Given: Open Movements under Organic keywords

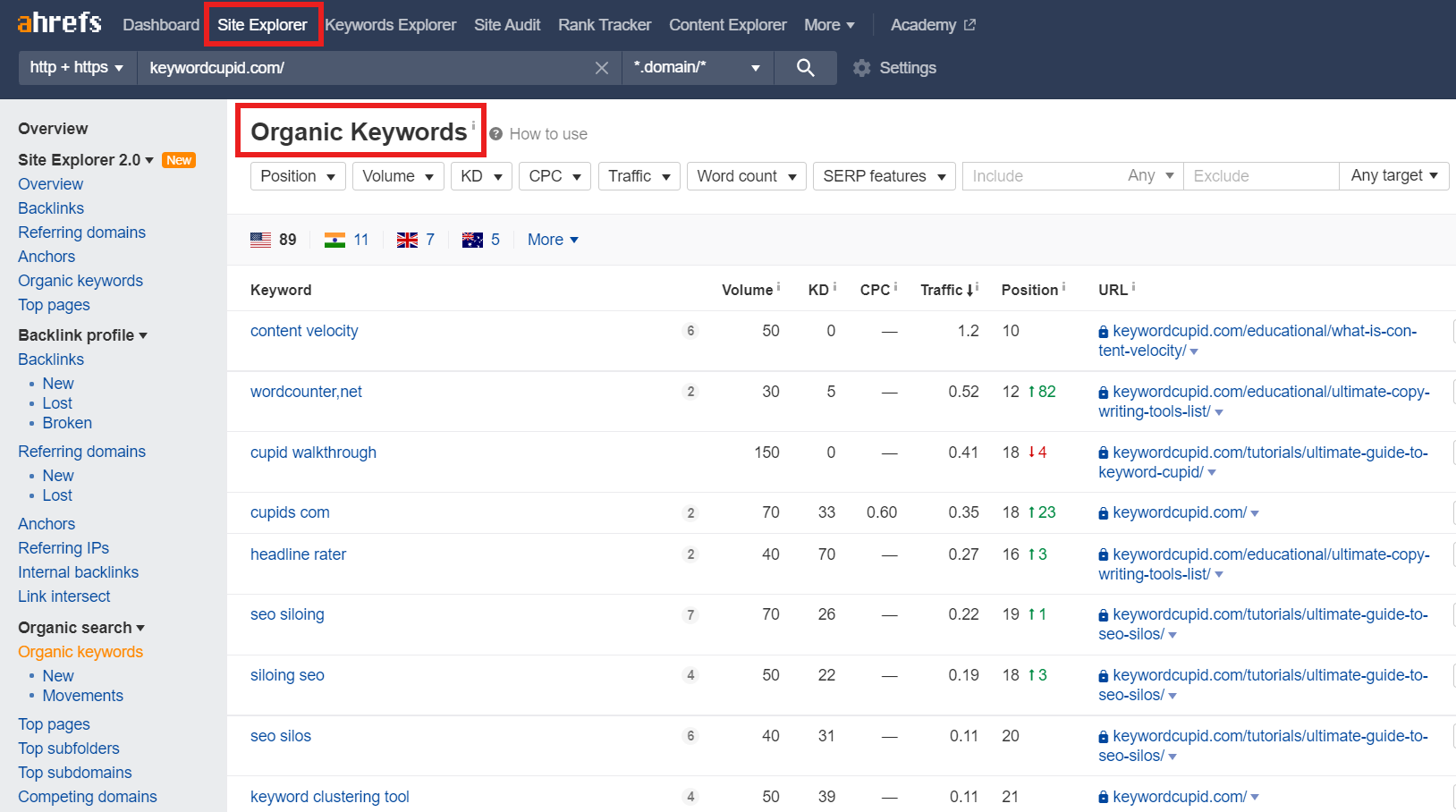Looking at the screenshot, I should click(83, 696).
